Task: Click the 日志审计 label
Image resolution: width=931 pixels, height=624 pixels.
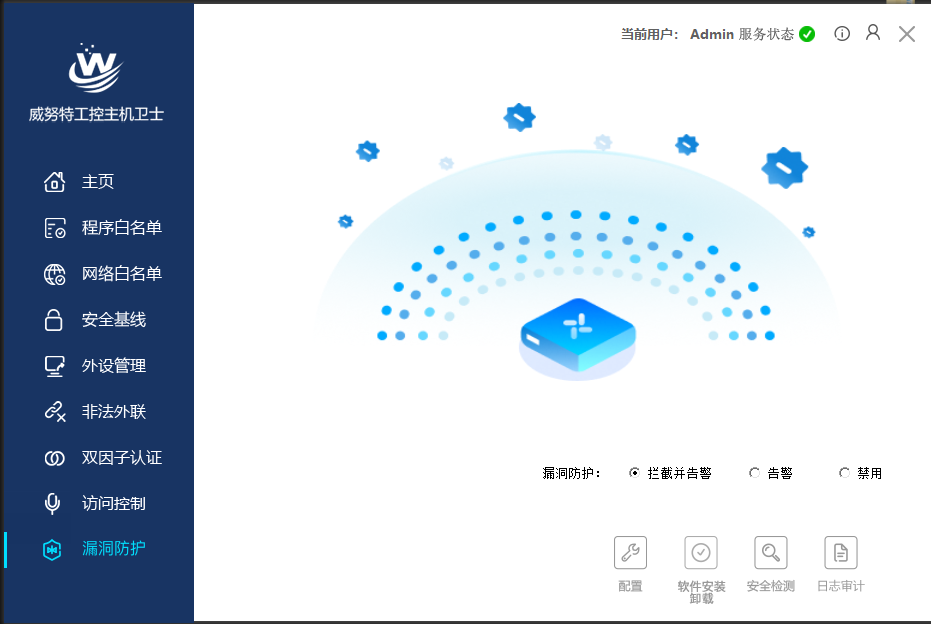Action: (841, 587)
